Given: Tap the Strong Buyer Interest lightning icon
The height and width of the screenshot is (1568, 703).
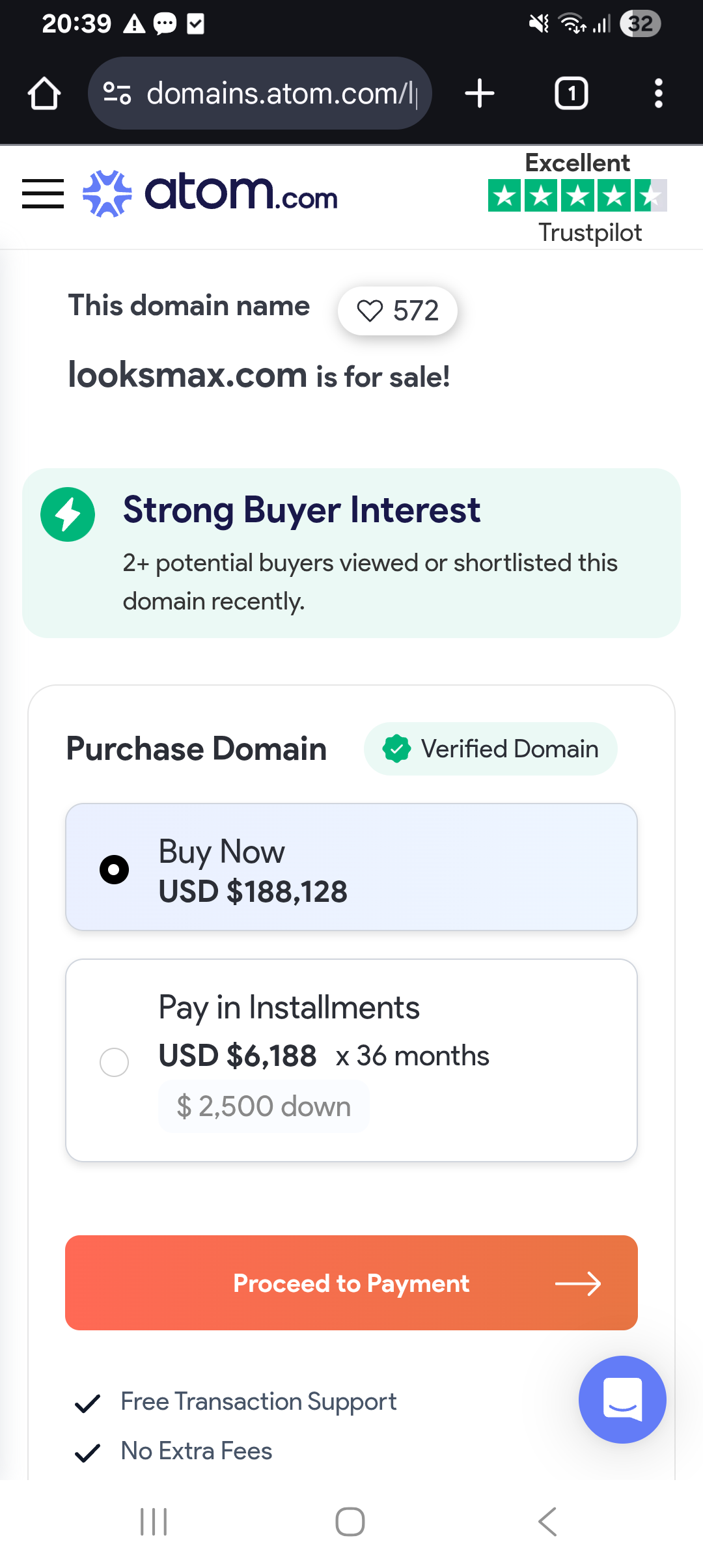Looking at the screenshot, I should click(x=68, y=514).
